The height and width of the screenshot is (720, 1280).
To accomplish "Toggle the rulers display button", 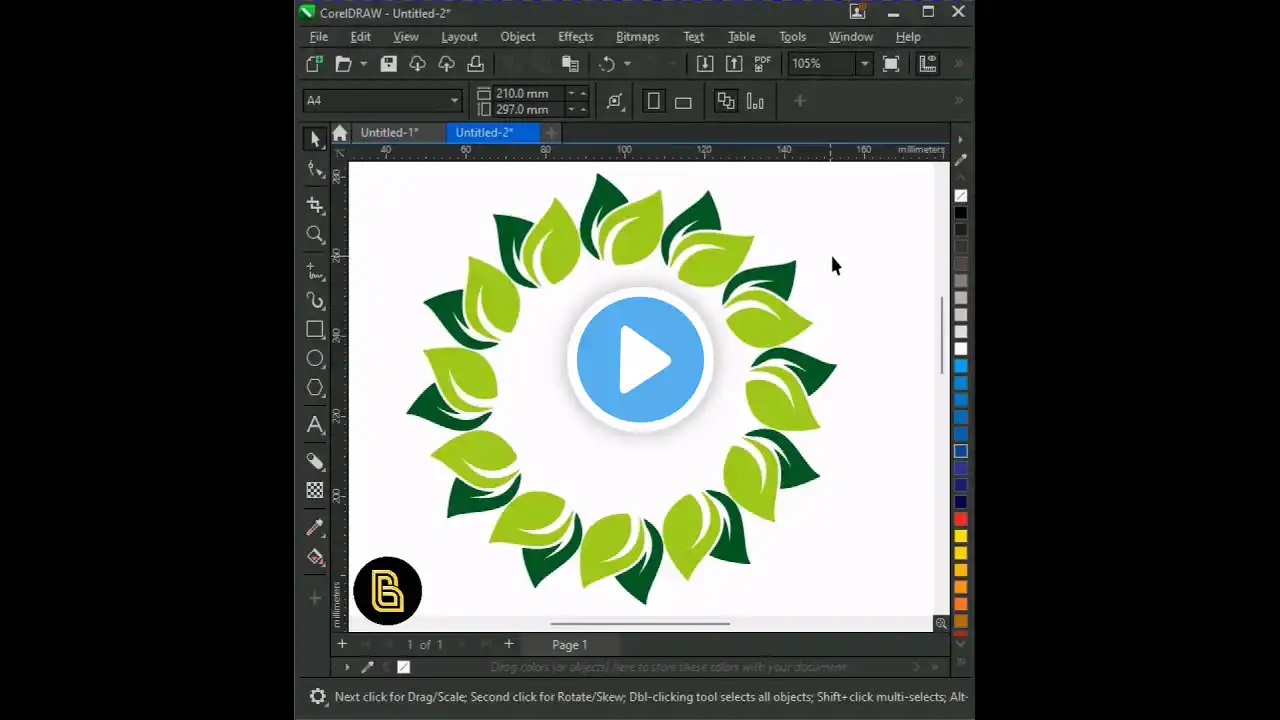I will 928,64.
